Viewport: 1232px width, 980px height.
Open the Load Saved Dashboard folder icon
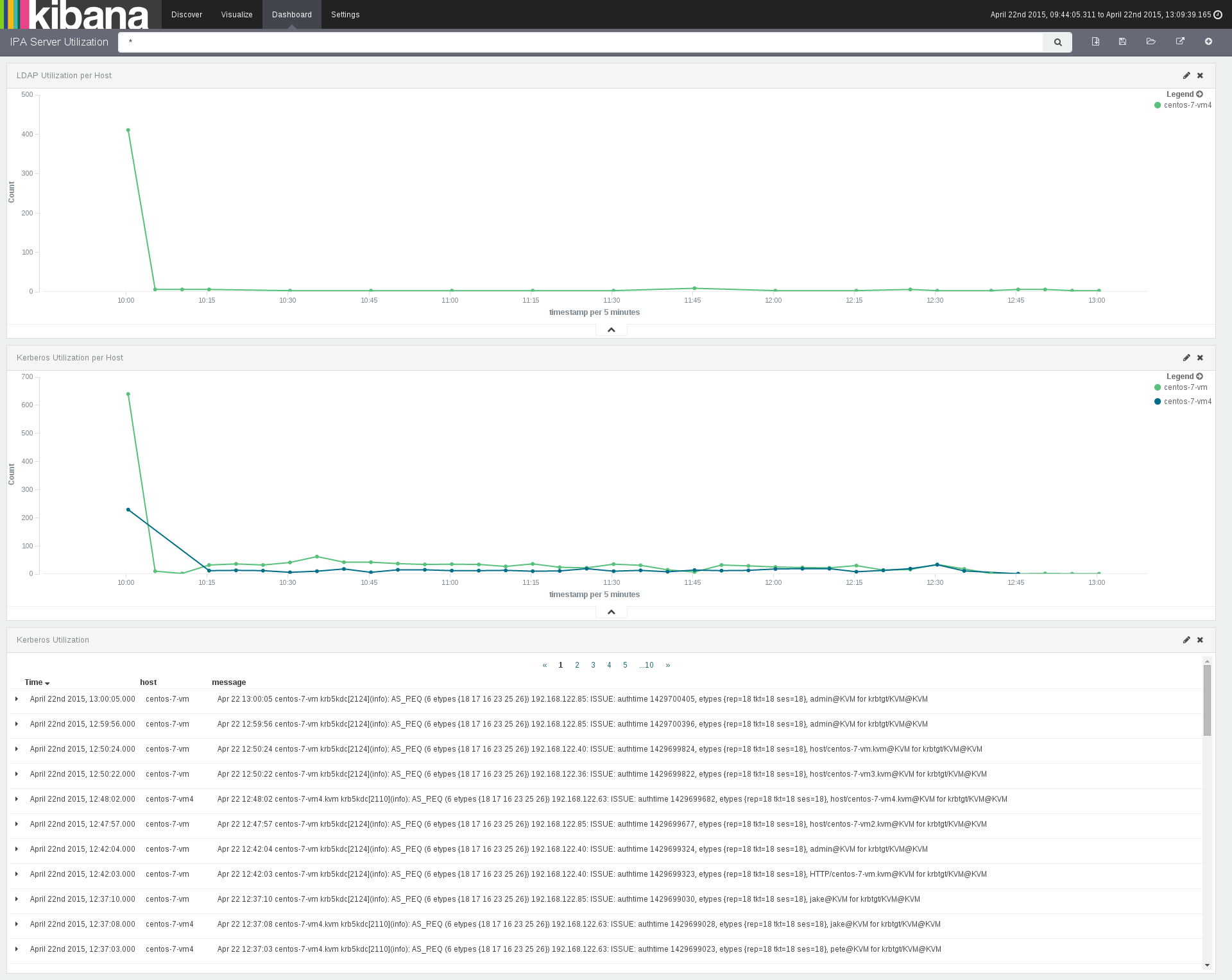tap(1151, 42)
